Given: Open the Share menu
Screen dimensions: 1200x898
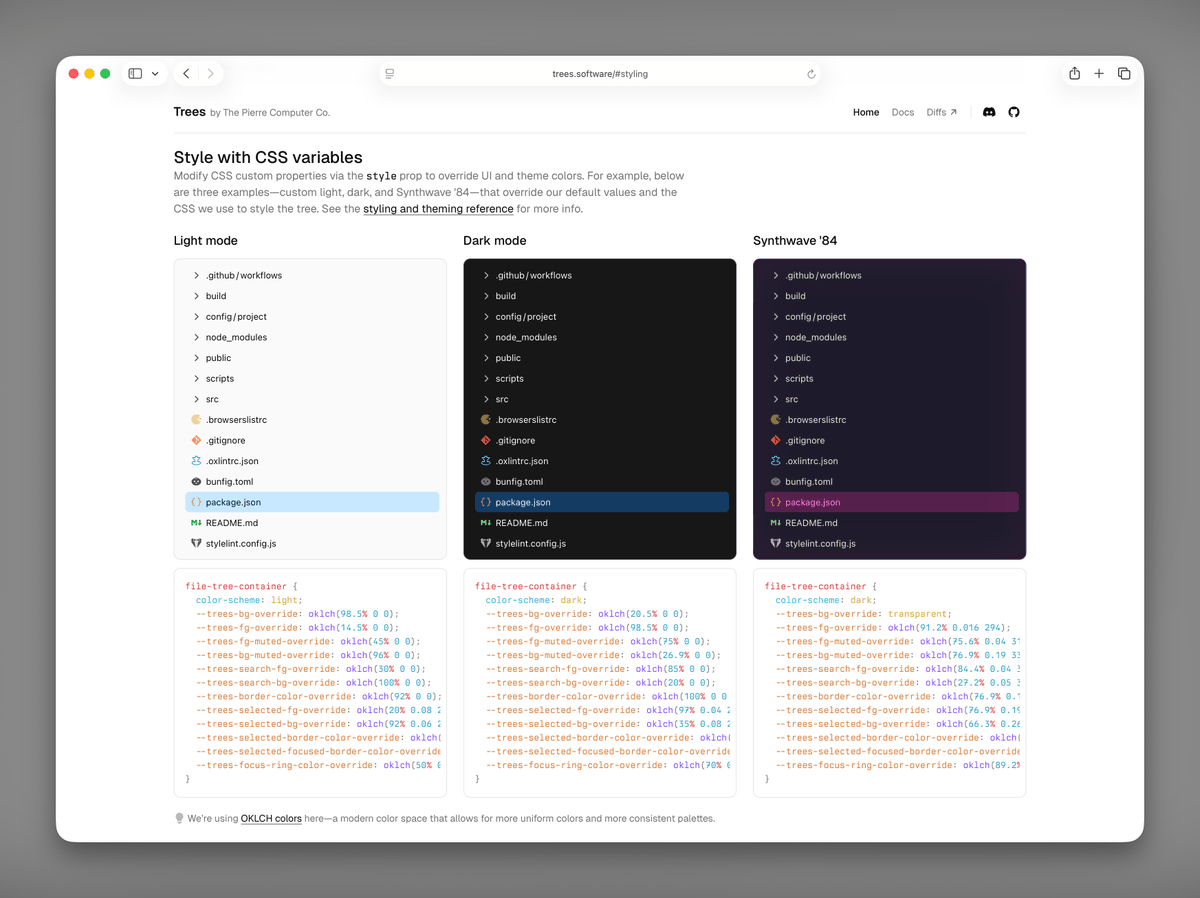Looking at the screenshot, I should (x=1074, y=74).
